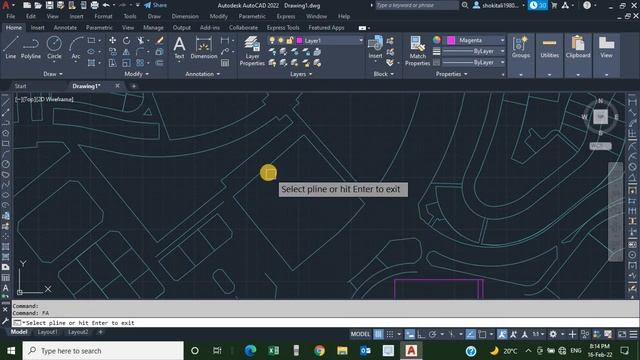Open the Modify menu
This screenshot has height=360, width=640.
pos(218,16)
